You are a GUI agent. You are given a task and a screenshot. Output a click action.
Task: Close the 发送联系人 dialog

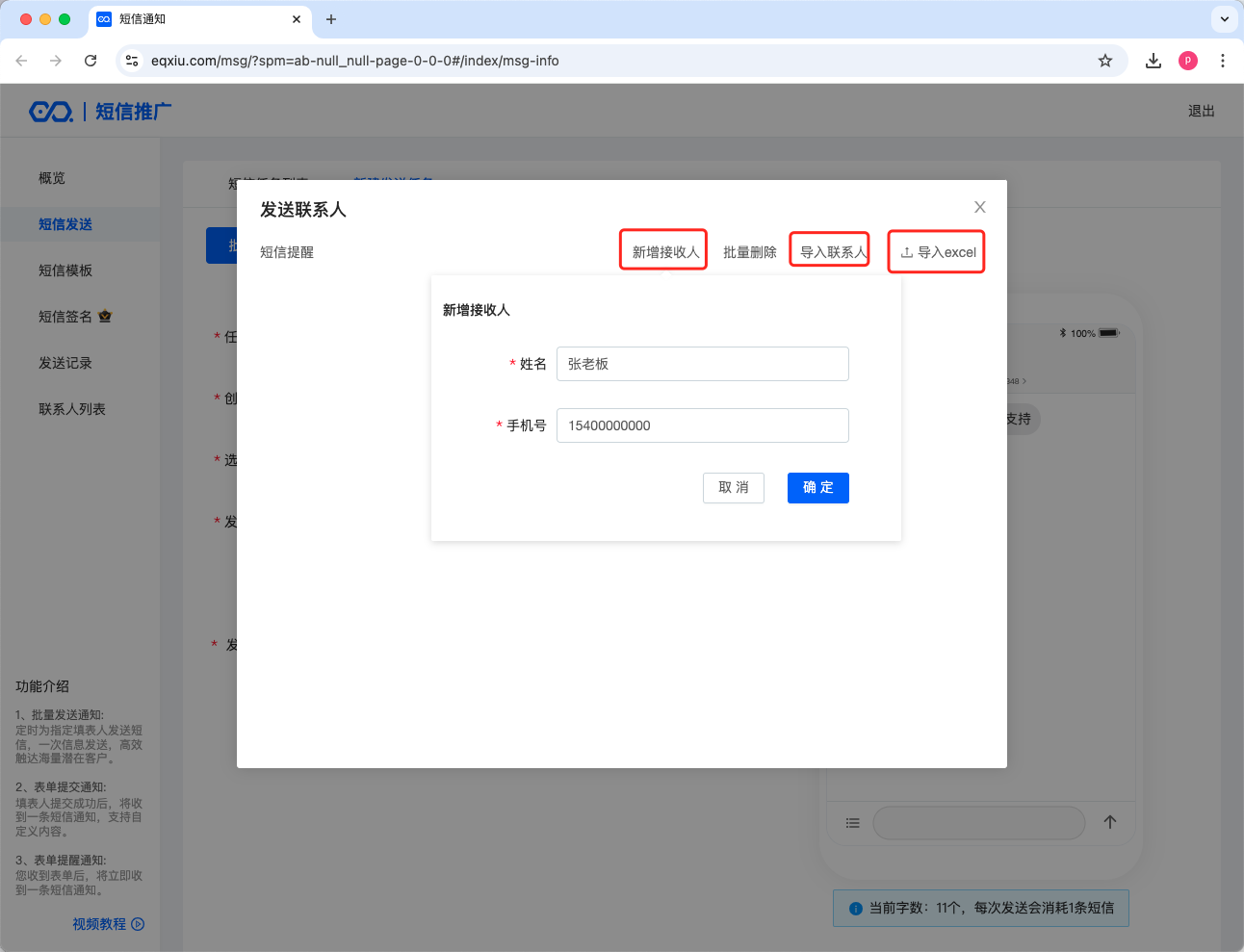(x=979, y=207)
